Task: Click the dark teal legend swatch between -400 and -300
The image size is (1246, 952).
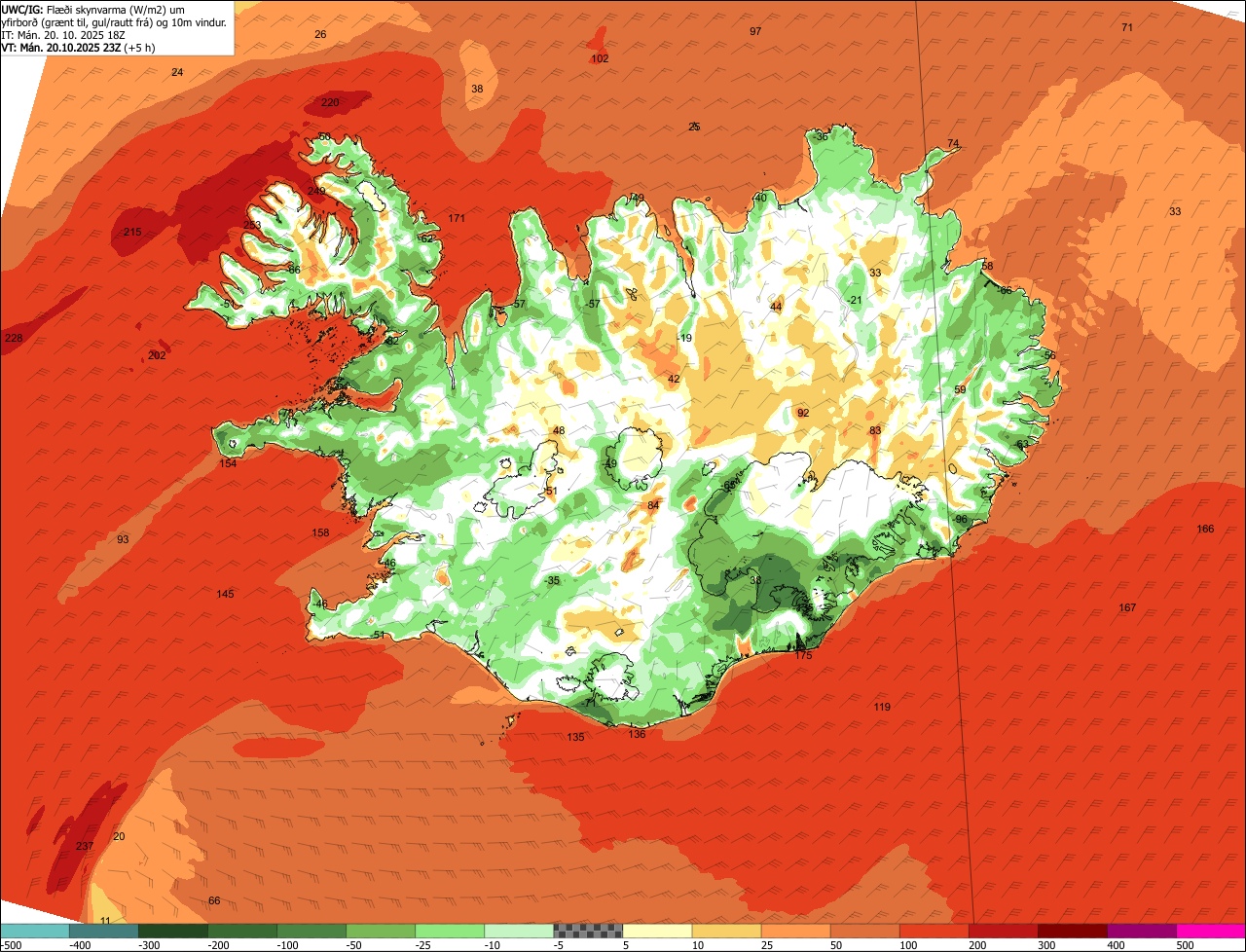Action: tap(104, 931)
